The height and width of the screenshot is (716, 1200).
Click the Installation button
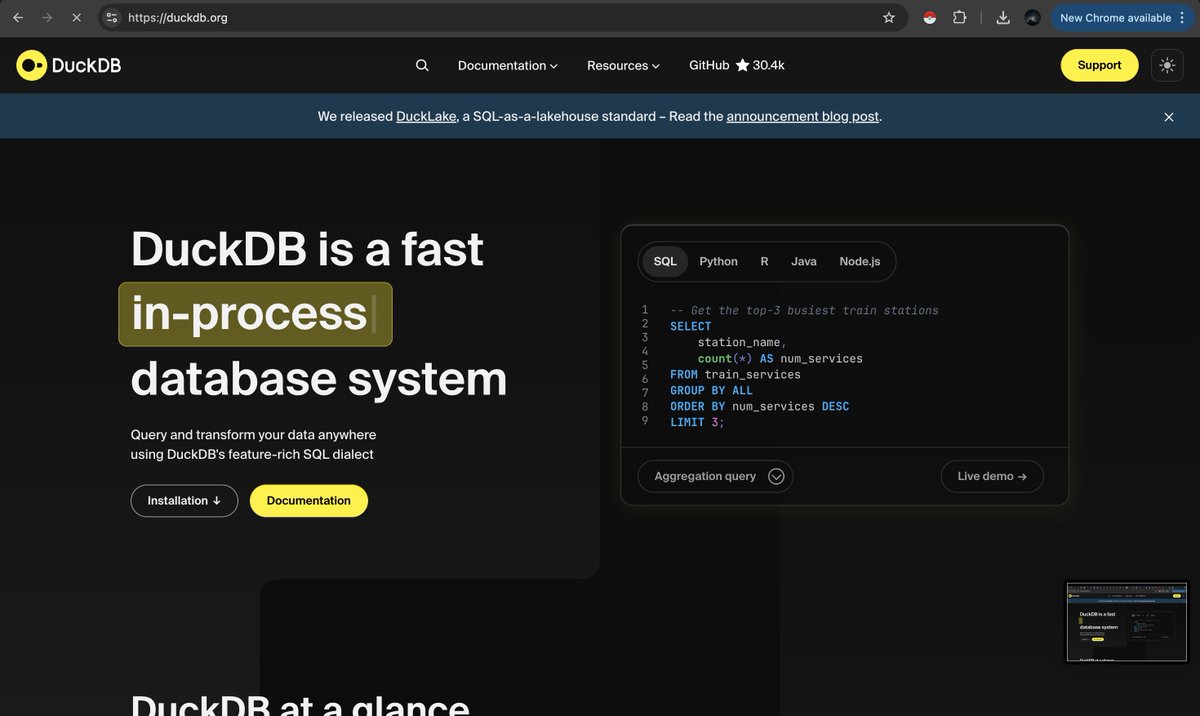pyautogui.click(x=184, y=501)
